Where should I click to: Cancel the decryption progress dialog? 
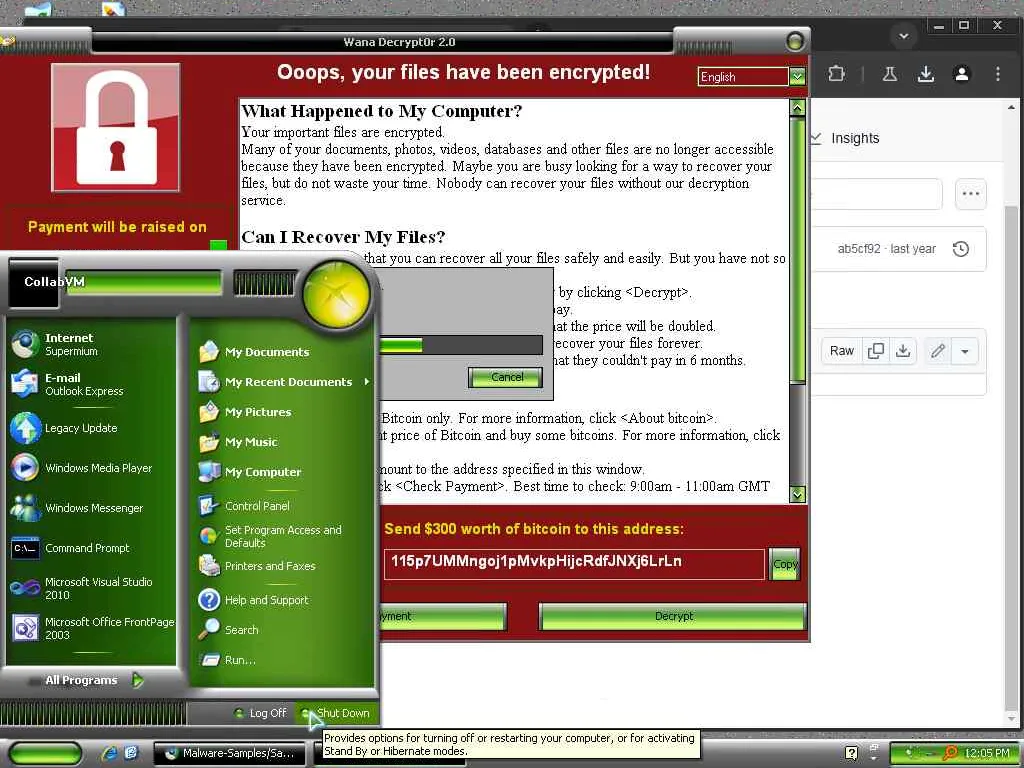506,377
